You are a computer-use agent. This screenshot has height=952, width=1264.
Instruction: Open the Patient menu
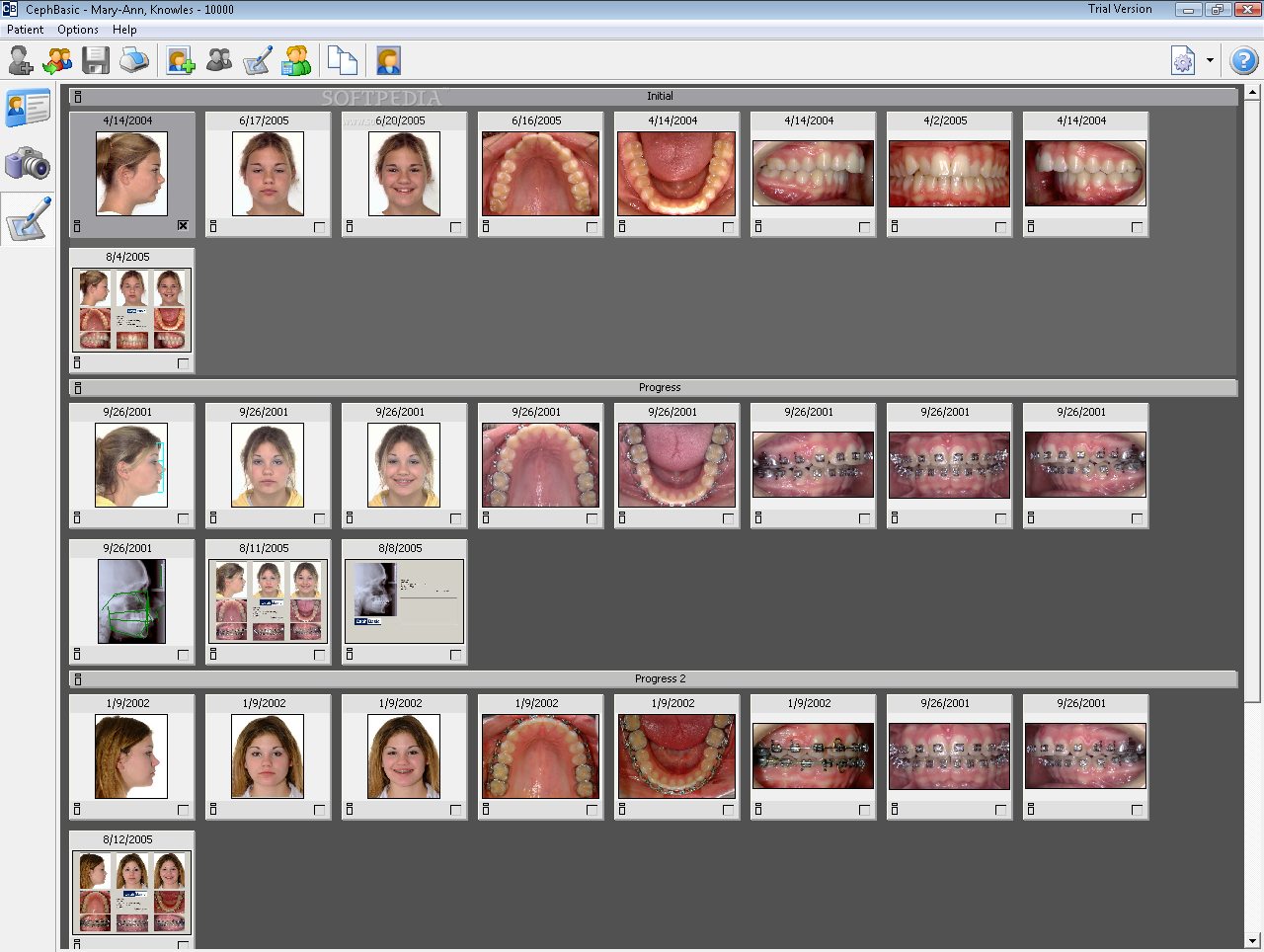(x=26, y=30)
